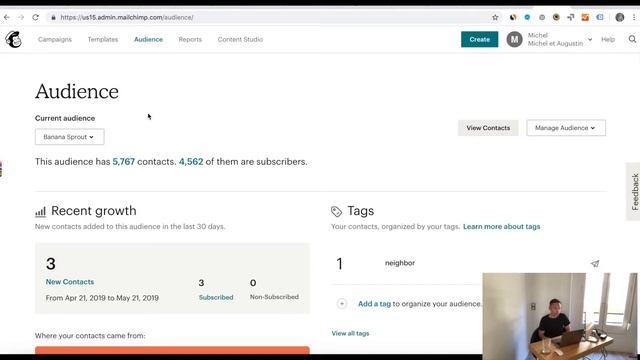Open the Reports menu
The width and height of the screenshot is (640, 360).
(x=190, y=39)
